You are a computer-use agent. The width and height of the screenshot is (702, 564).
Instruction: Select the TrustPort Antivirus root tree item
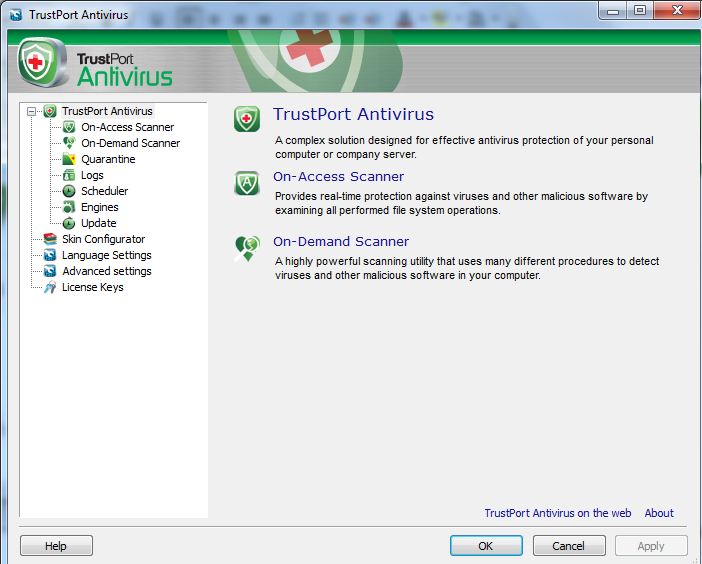(107, 111)
